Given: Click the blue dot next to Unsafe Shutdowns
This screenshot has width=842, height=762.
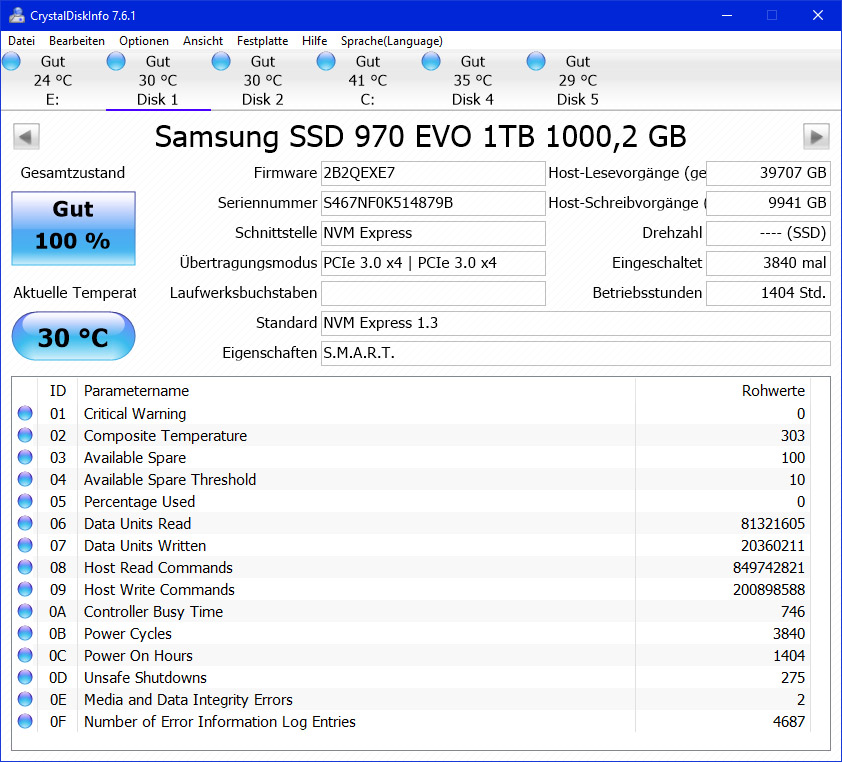Looking at the screenshot, I should pyautogui.click(x=24, y=677).
